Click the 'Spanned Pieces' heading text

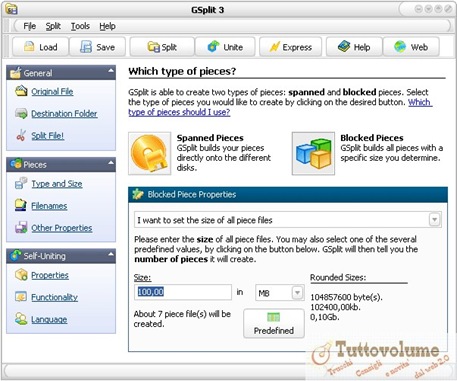click(210, 138)
